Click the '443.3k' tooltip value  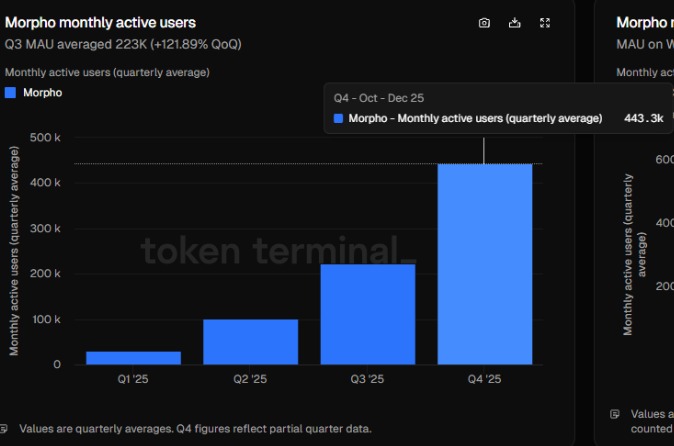(x=643, y=118)
